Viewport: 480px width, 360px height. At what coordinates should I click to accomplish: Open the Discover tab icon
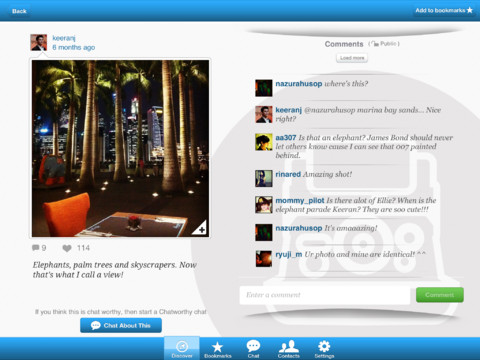pos(182,348)
